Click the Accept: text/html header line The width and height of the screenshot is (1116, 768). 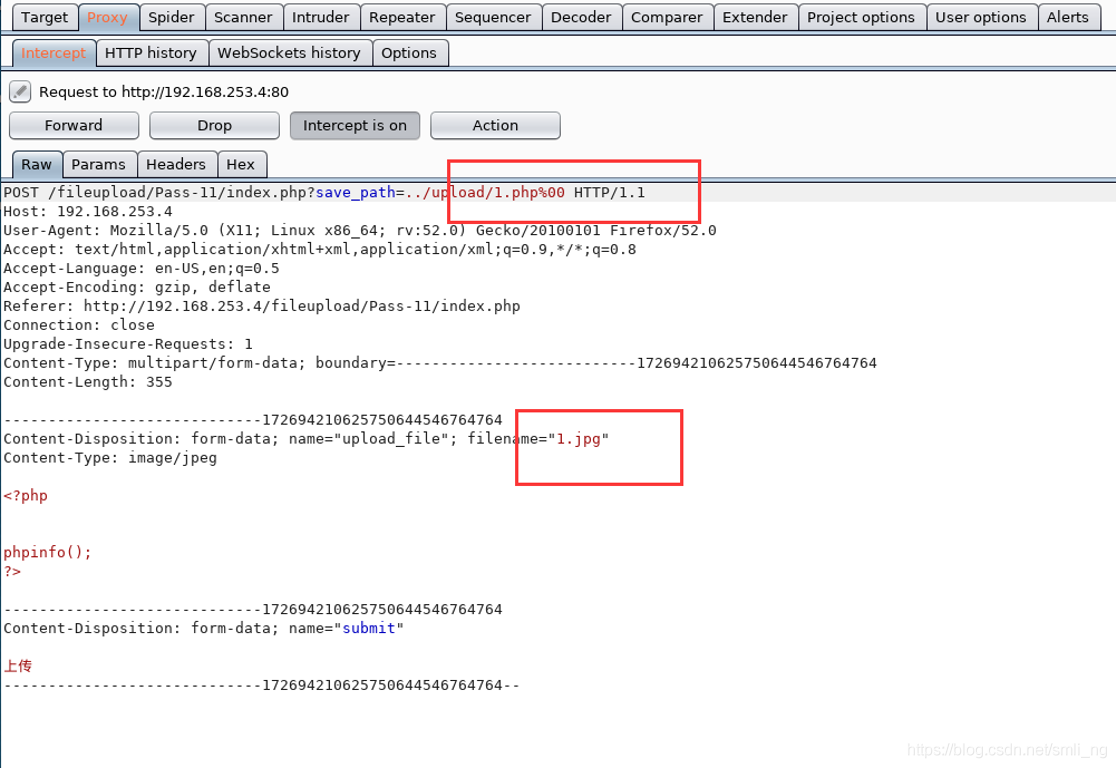pyautogui.click(x=320, y=249)
